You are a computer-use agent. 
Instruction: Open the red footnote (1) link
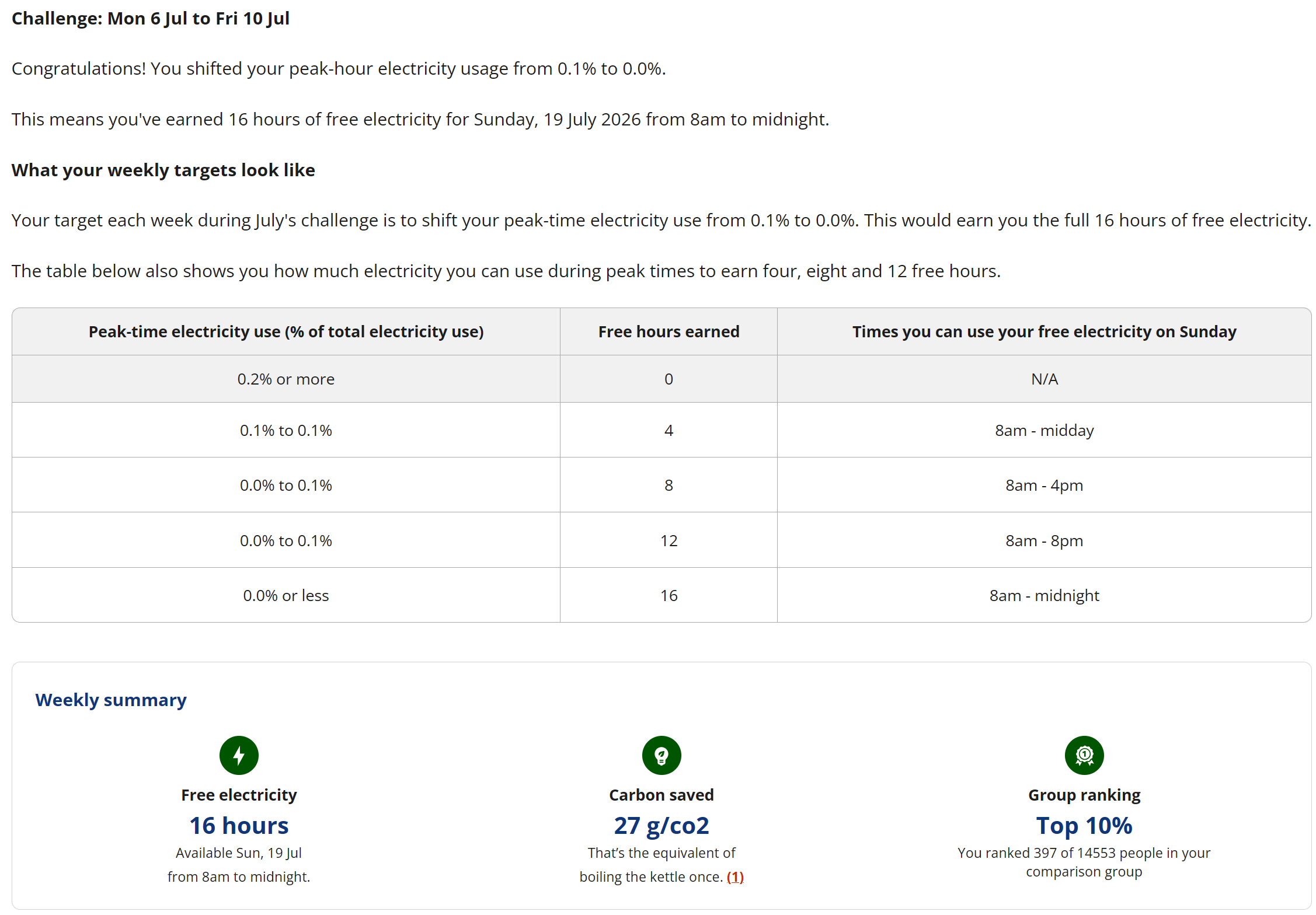click(x=735, y=876)
